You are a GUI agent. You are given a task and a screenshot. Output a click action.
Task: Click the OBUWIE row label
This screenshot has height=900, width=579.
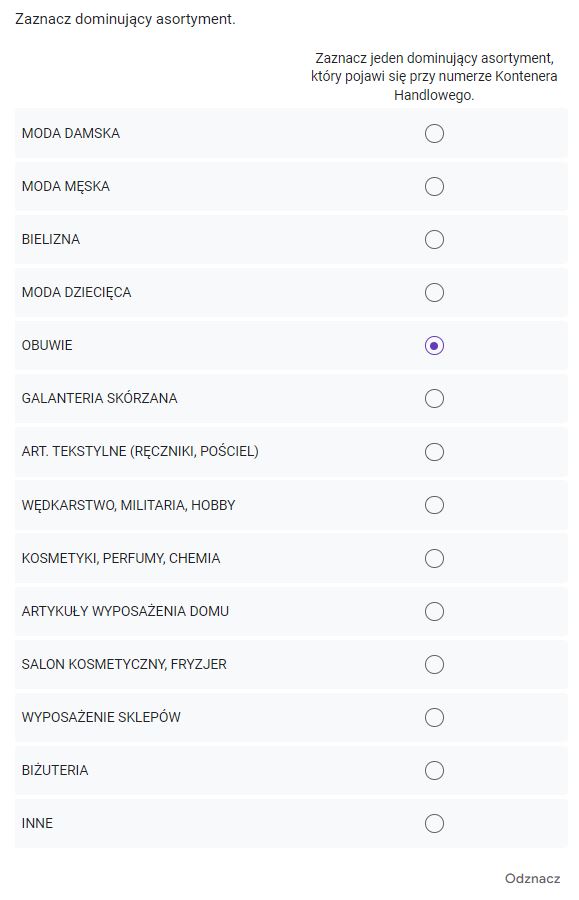pos(47,346)
